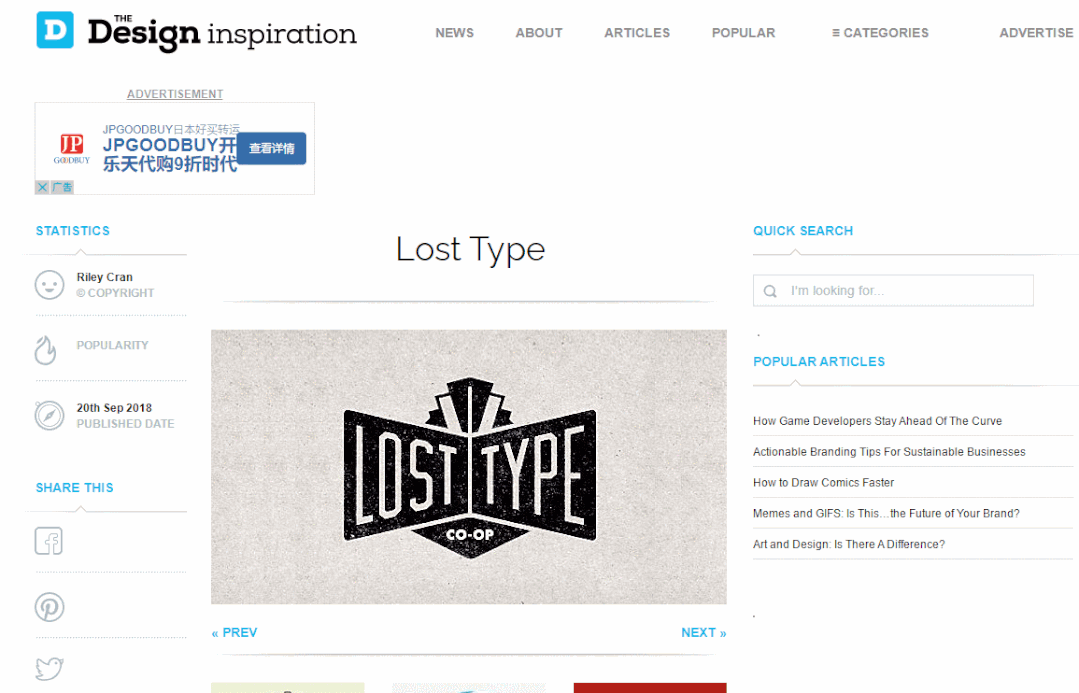Open 'How to Draw Comics Faster' article

pos(823,482)
